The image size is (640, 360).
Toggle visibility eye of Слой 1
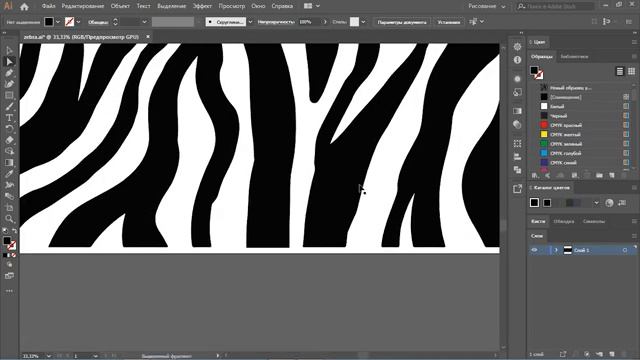pyautogui.click(x=534, y=250)
